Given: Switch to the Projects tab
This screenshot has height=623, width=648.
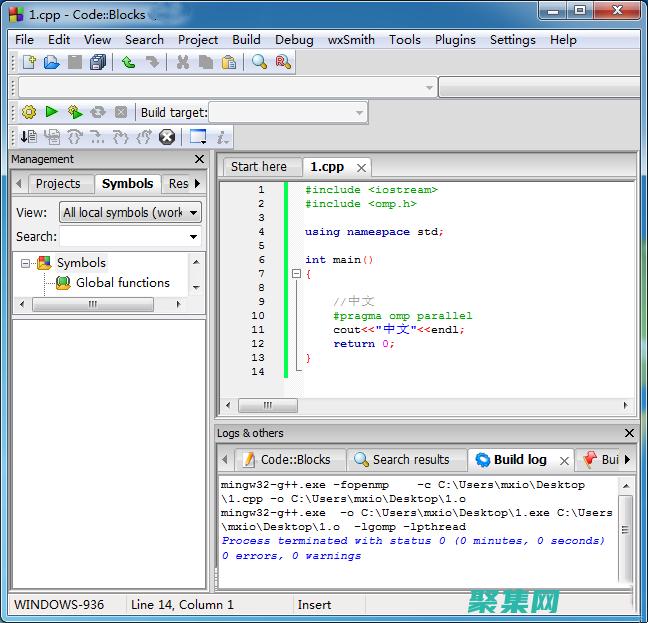Looking at the screenshot, I should pyautogui.click(x=57, y=183).
